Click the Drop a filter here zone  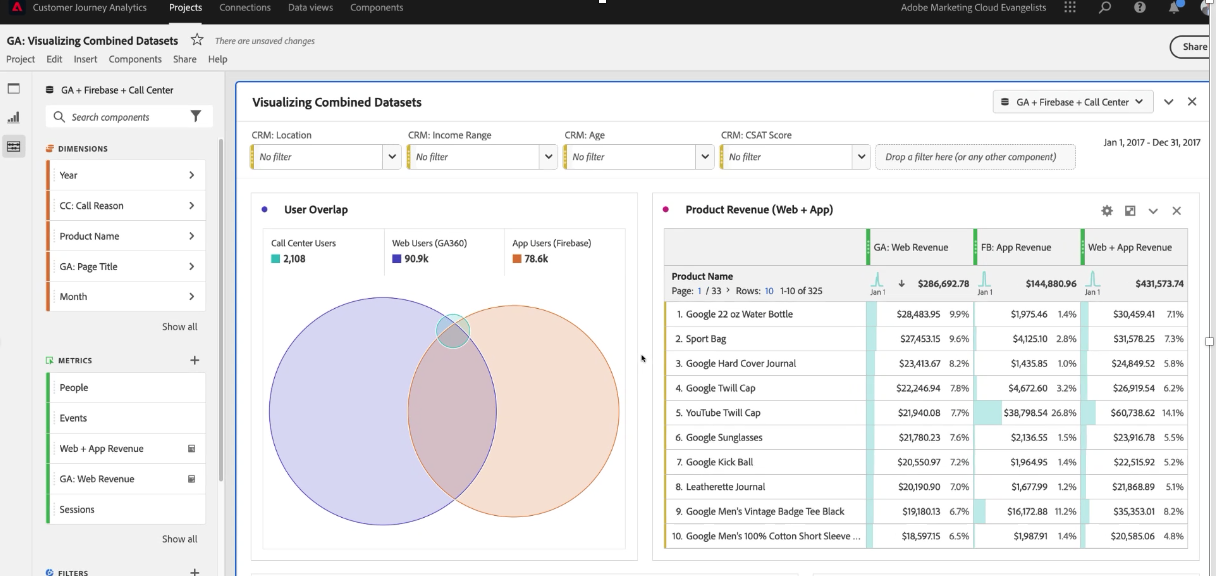(975, 157)
